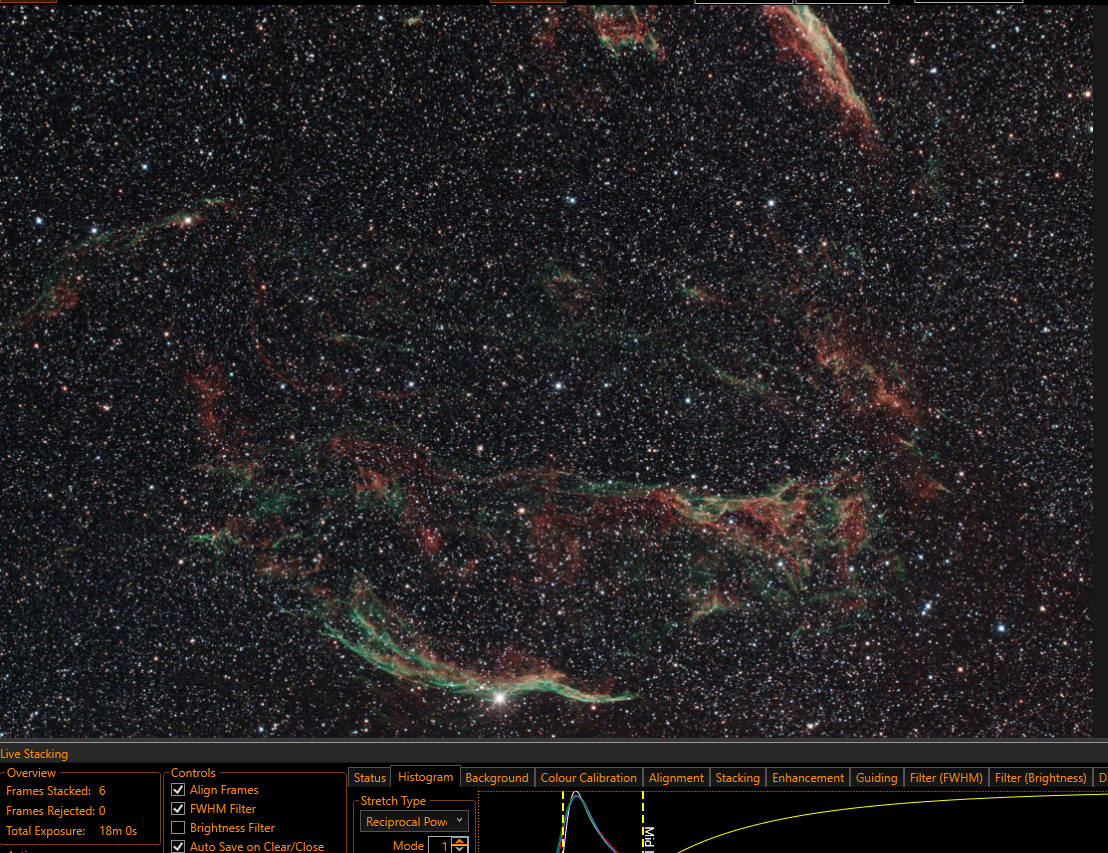Open the Background tab
Image resolution: width=1108 pixels, height=853 pixels.
(497, 777)
